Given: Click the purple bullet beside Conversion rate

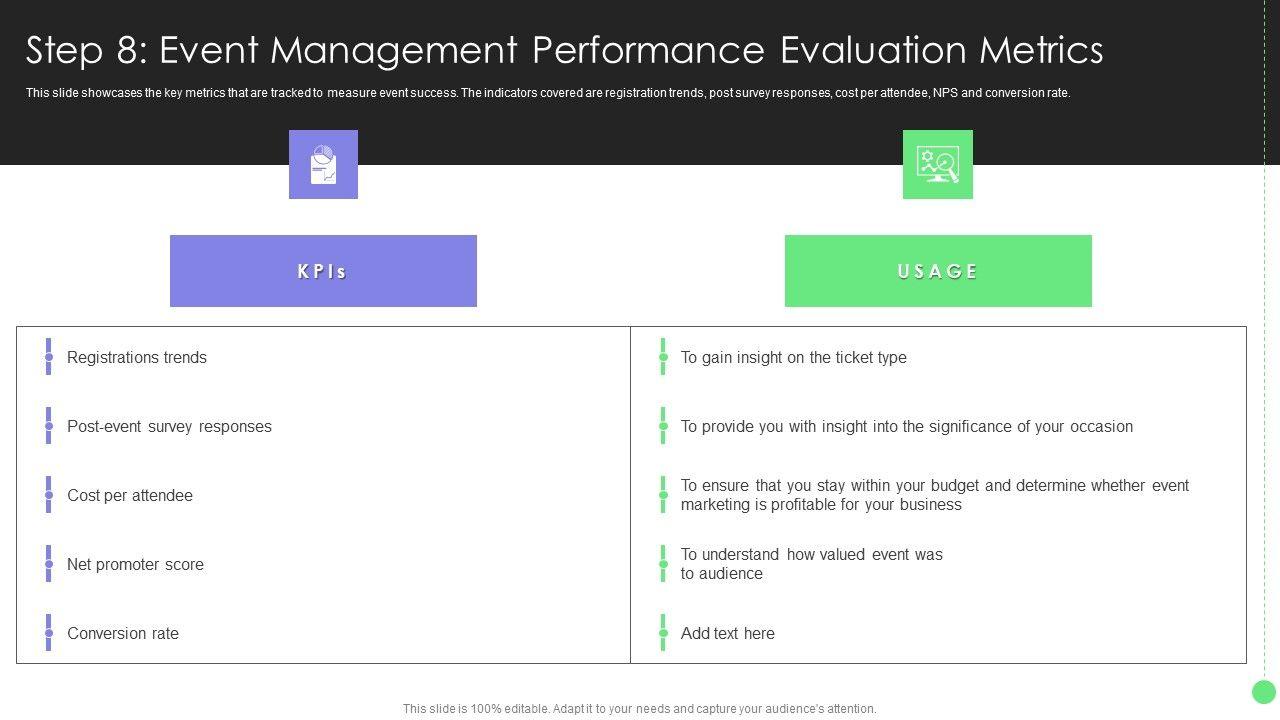Looking at the screenshot, I should (x=48, y=633).
